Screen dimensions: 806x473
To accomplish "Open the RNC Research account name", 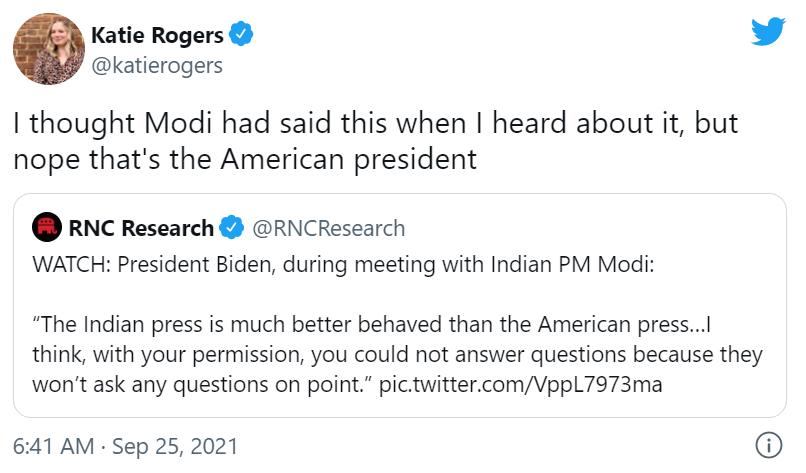I will pos(141,228).
